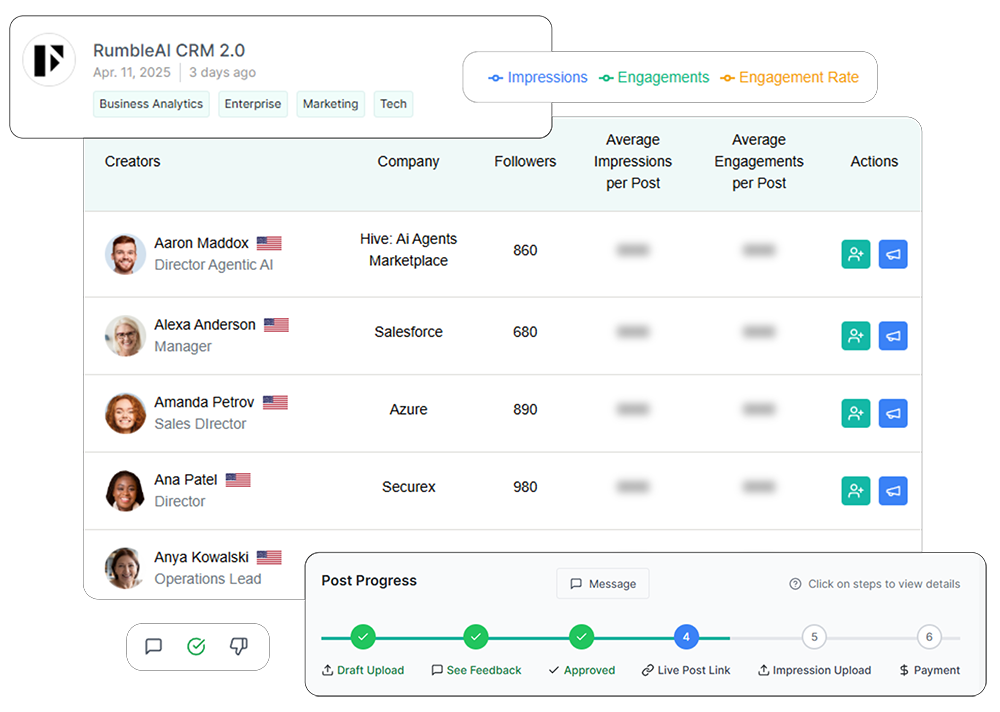Click megaphone icon in Alexa Anderson row
1000x712 pixels.
pyautogui.click(x=893, y=336)
